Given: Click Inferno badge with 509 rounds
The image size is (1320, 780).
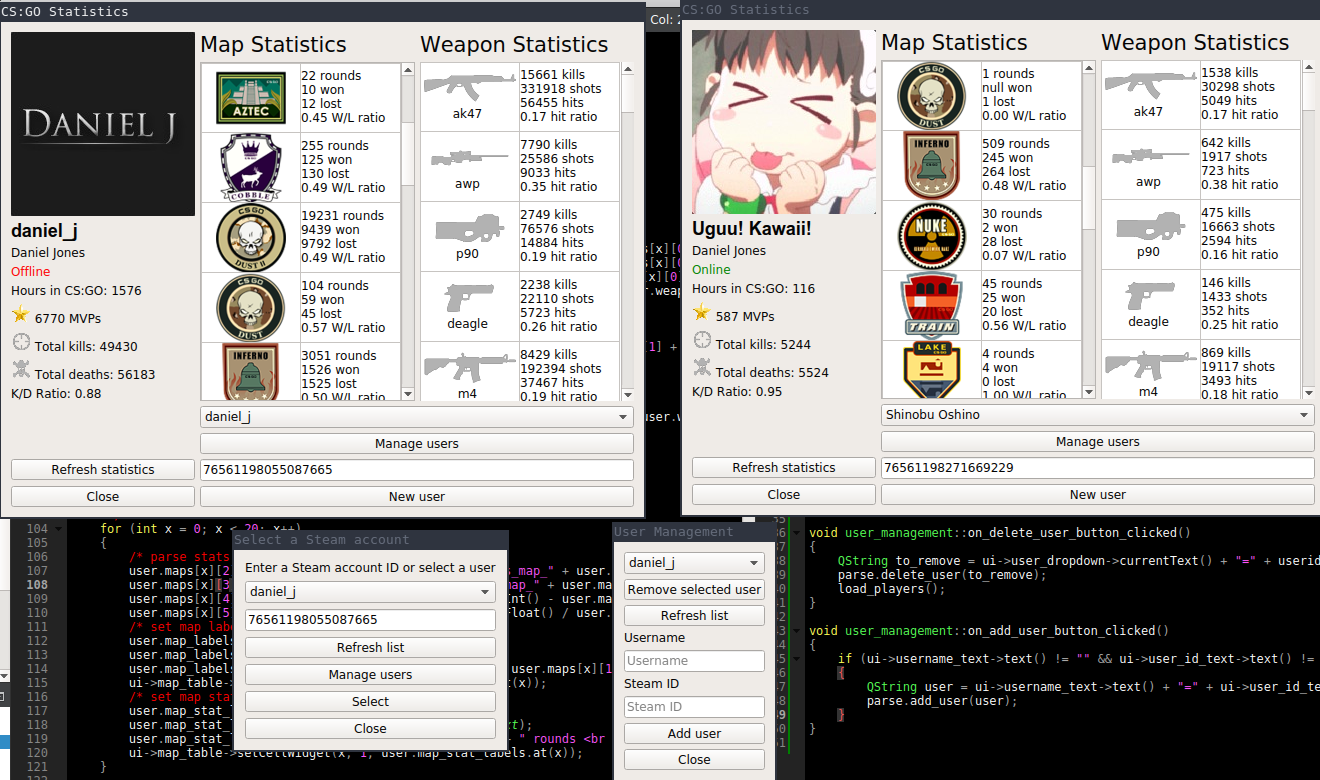Looking at the screenshot, I should (932, 165).
